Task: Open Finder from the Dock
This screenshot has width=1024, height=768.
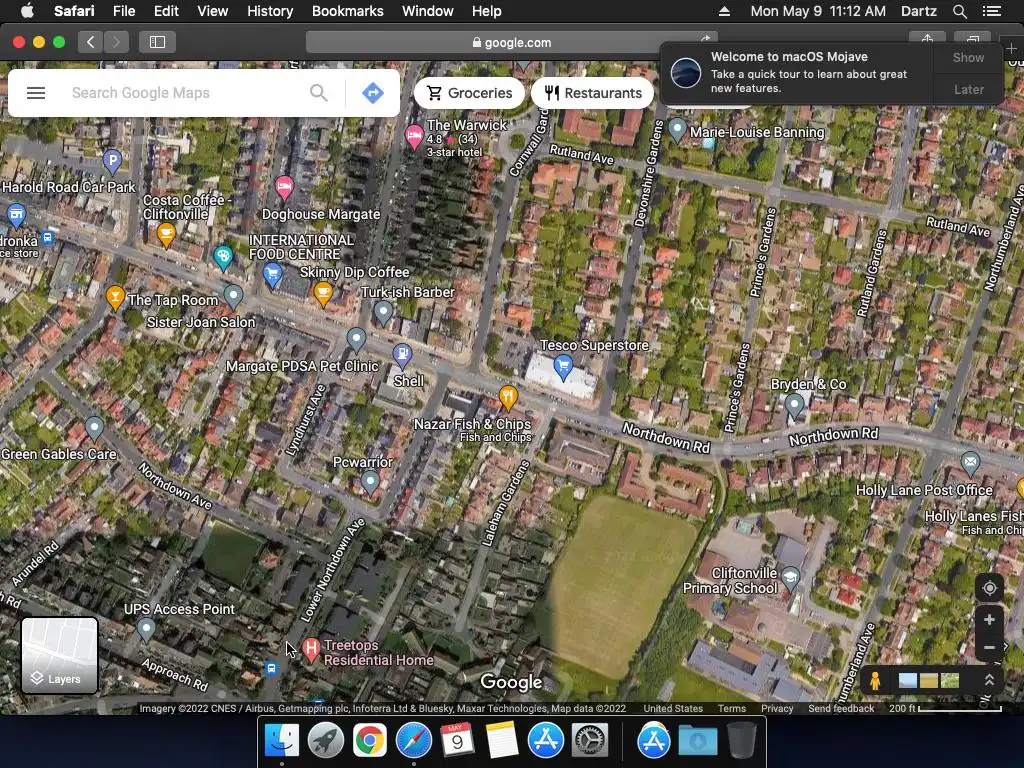Action: tap(281, 741)
